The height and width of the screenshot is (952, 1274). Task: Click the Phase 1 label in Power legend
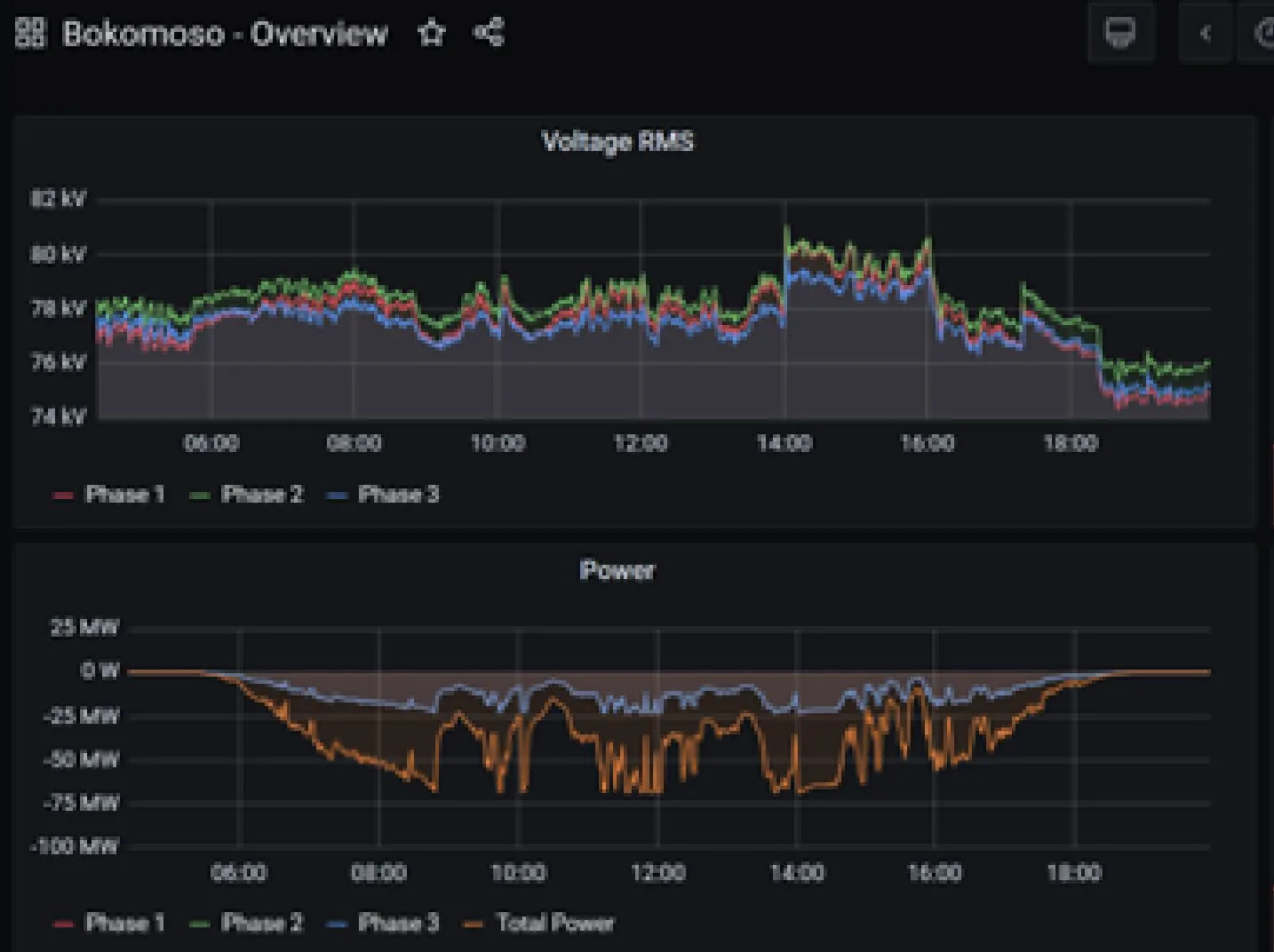124,924
